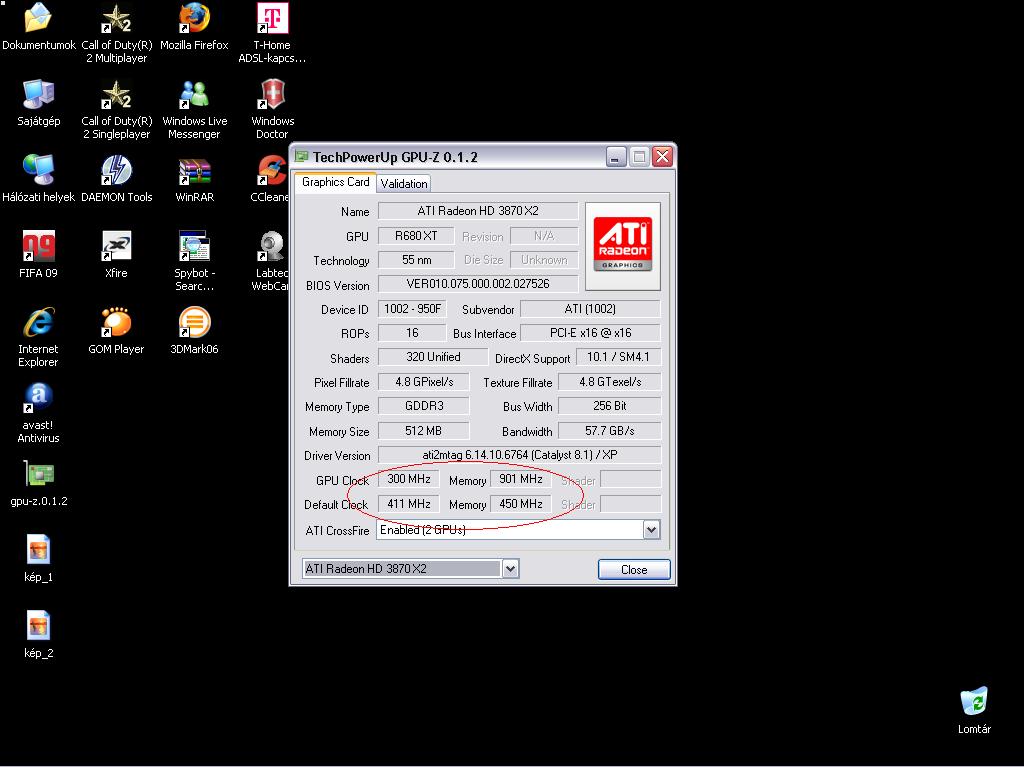Minimize the GPU-Z window

615,157
